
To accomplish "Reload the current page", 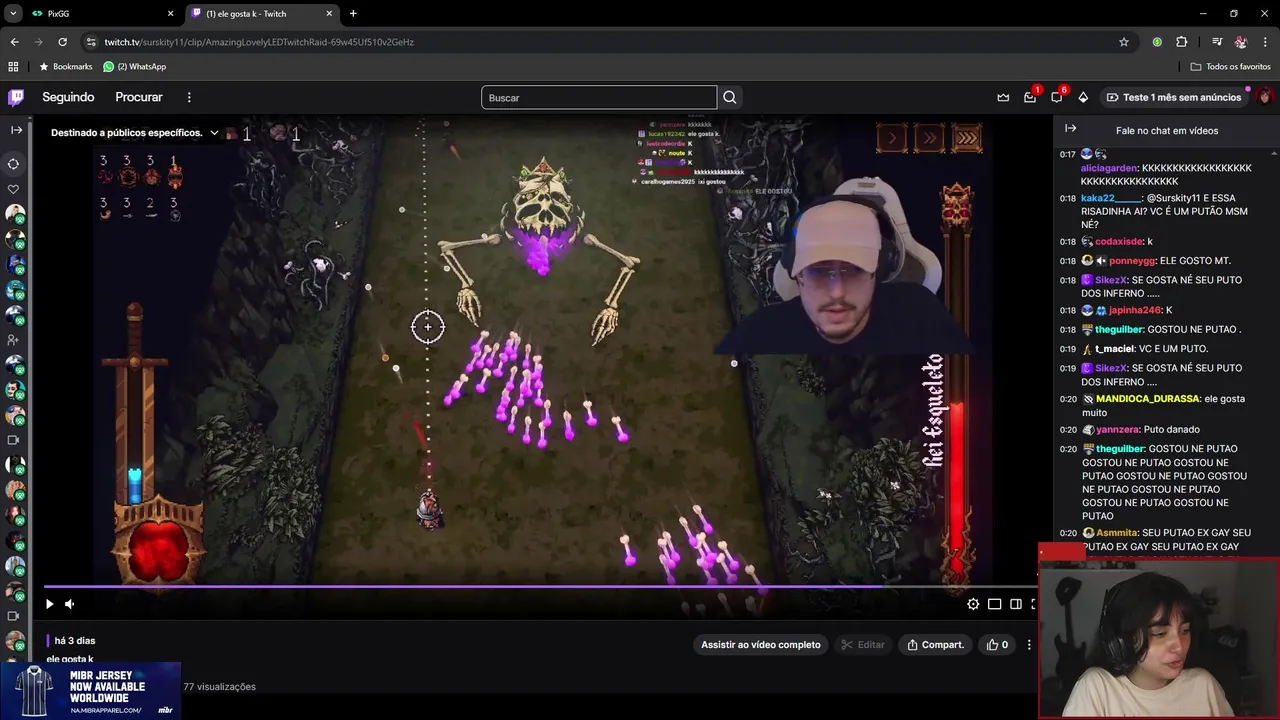I will point(62,42).
